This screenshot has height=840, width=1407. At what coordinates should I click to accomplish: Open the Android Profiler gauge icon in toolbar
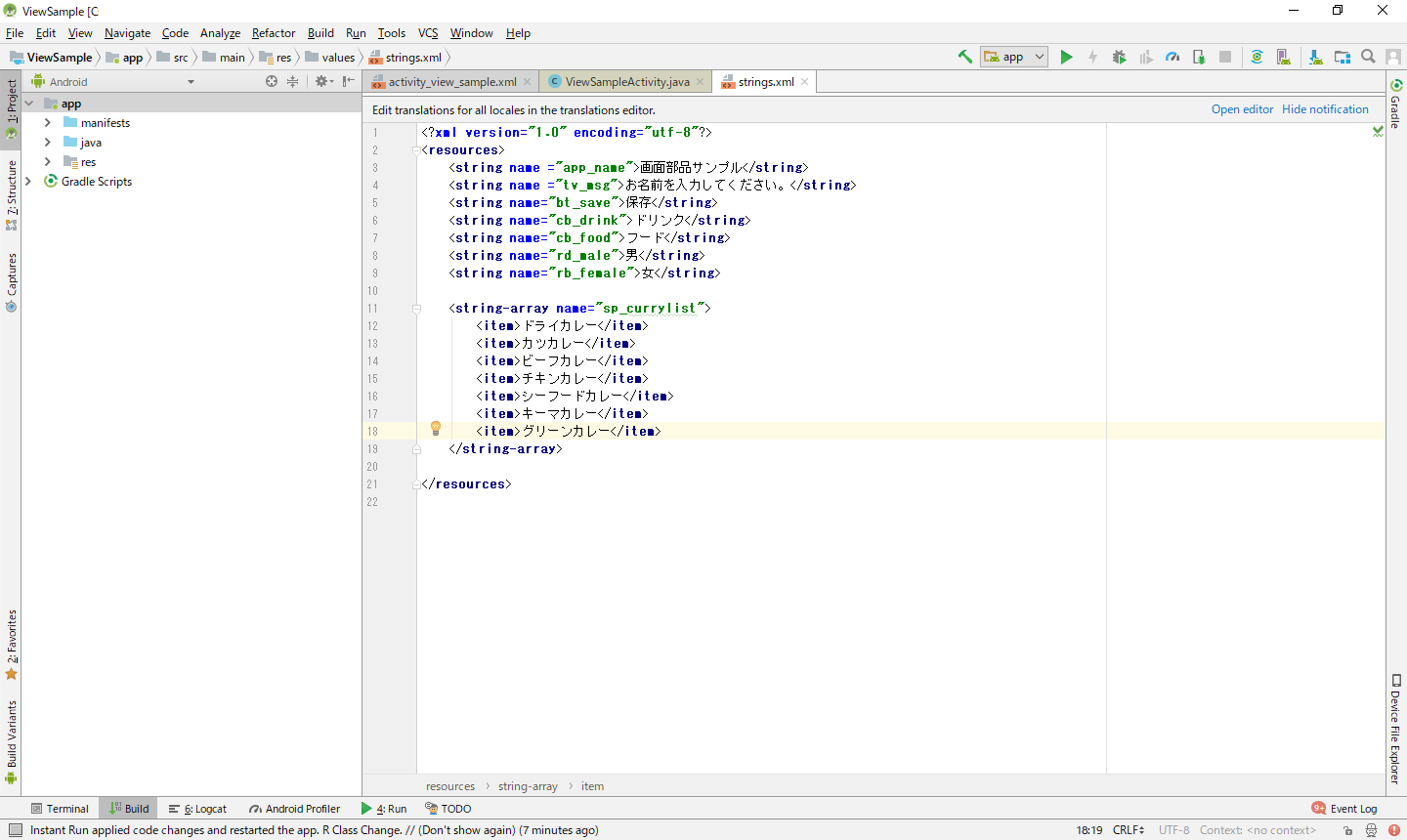click(x=1172, y=57)
